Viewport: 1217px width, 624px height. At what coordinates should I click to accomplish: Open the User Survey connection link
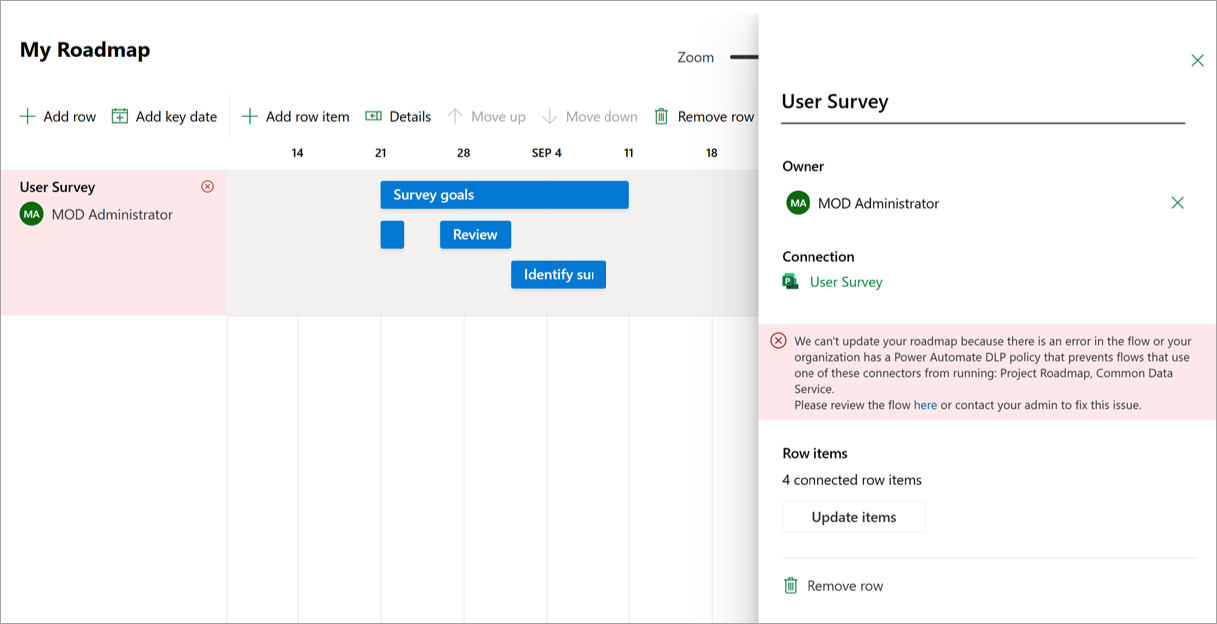coord(846,282)
